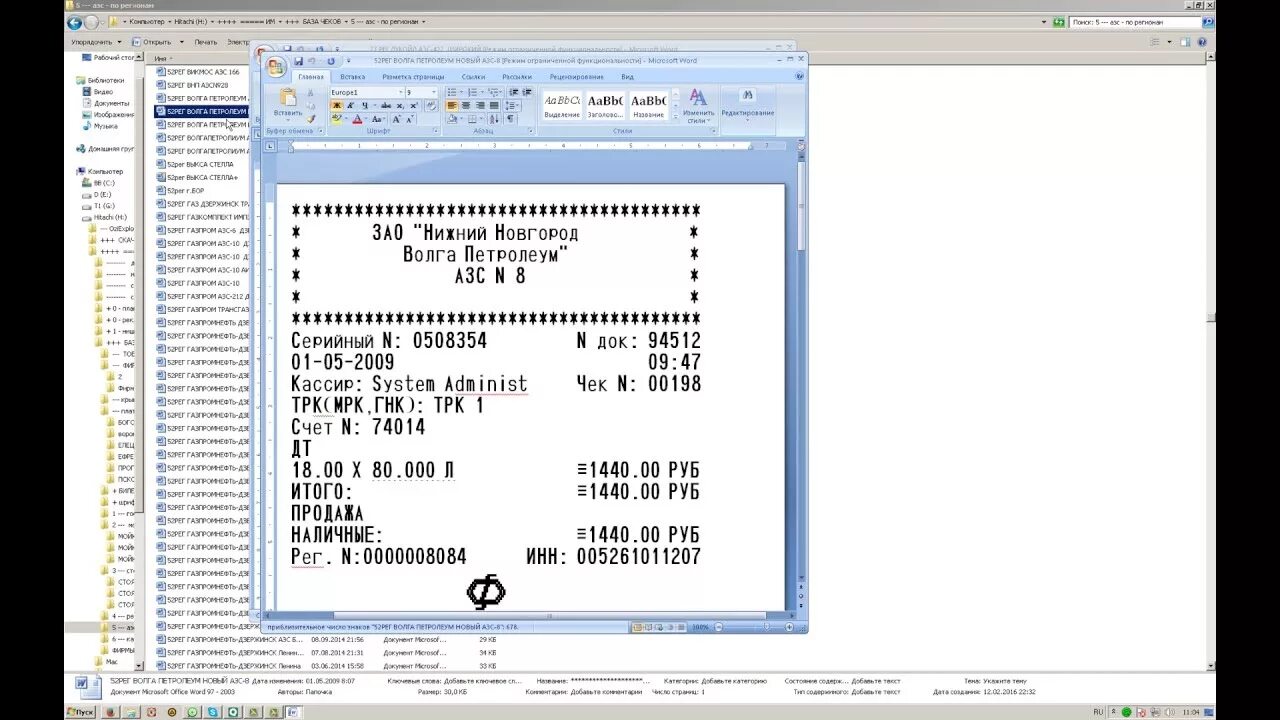Justify the paragraph text
The height and width of the screenshot is (720, 1280).
click(x=494, y=106)
